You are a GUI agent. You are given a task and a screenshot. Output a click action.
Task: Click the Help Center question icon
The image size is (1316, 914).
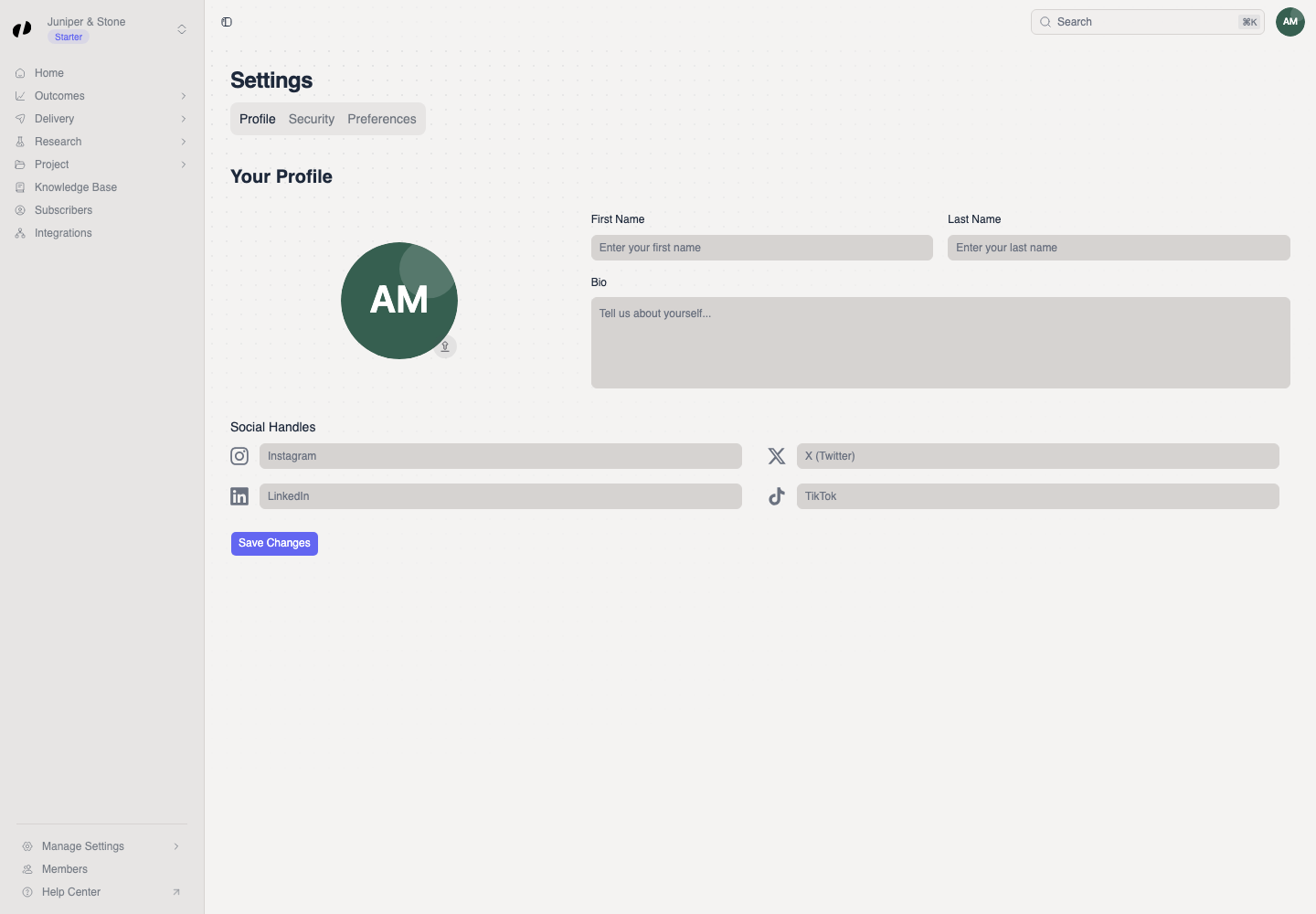(27, 892)
